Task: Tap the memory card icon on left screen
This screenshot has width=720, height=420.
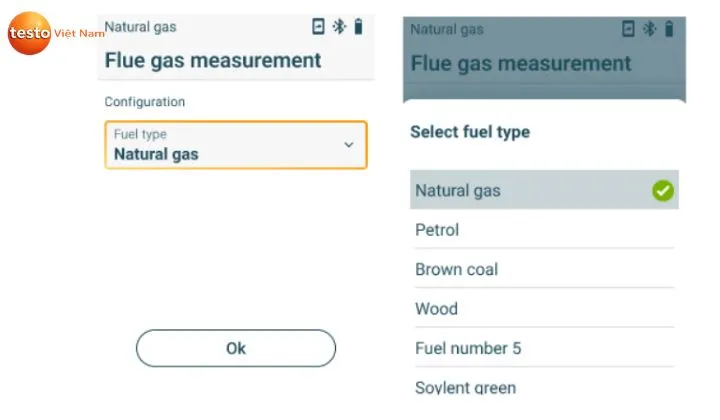Action: coord(318,27)
